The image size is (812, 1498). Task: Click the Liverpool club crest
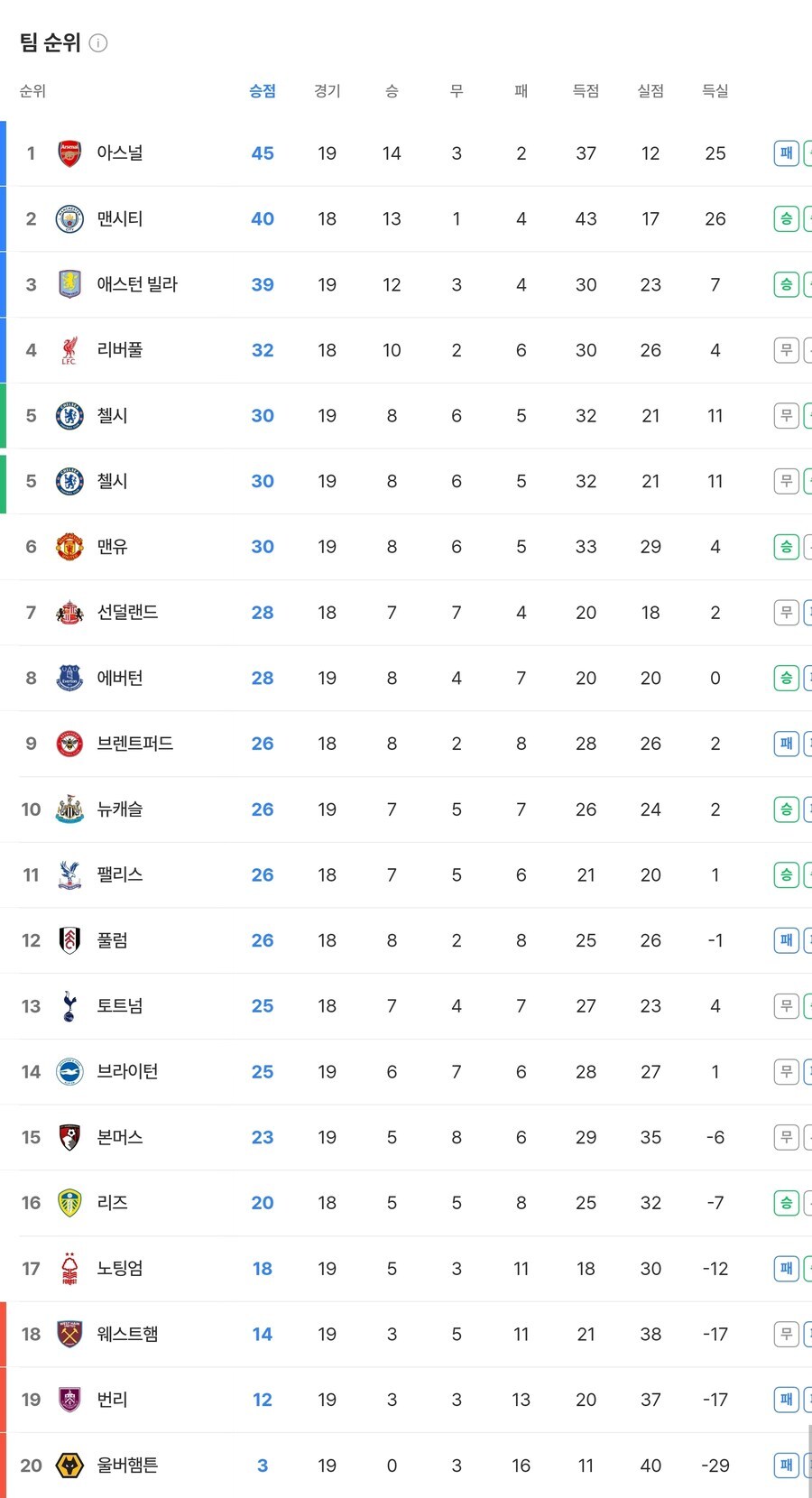68,350
